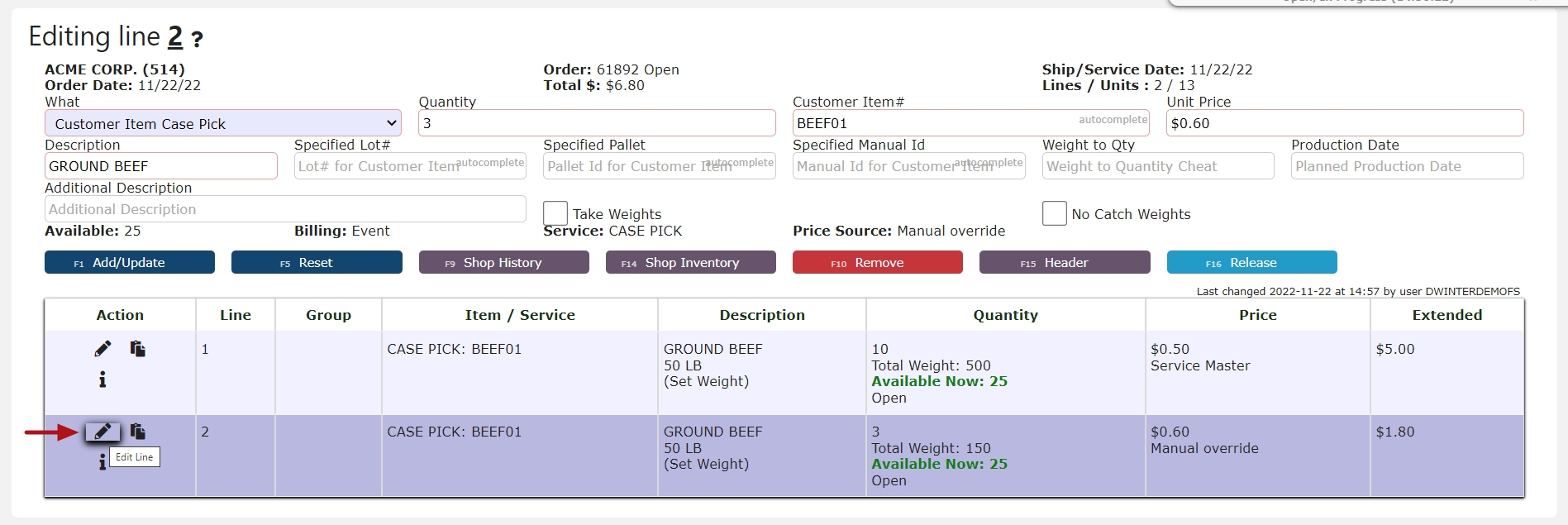Click the copy icon on line 1
This screenshot has height=525, width=1568.
coord(137,349)
